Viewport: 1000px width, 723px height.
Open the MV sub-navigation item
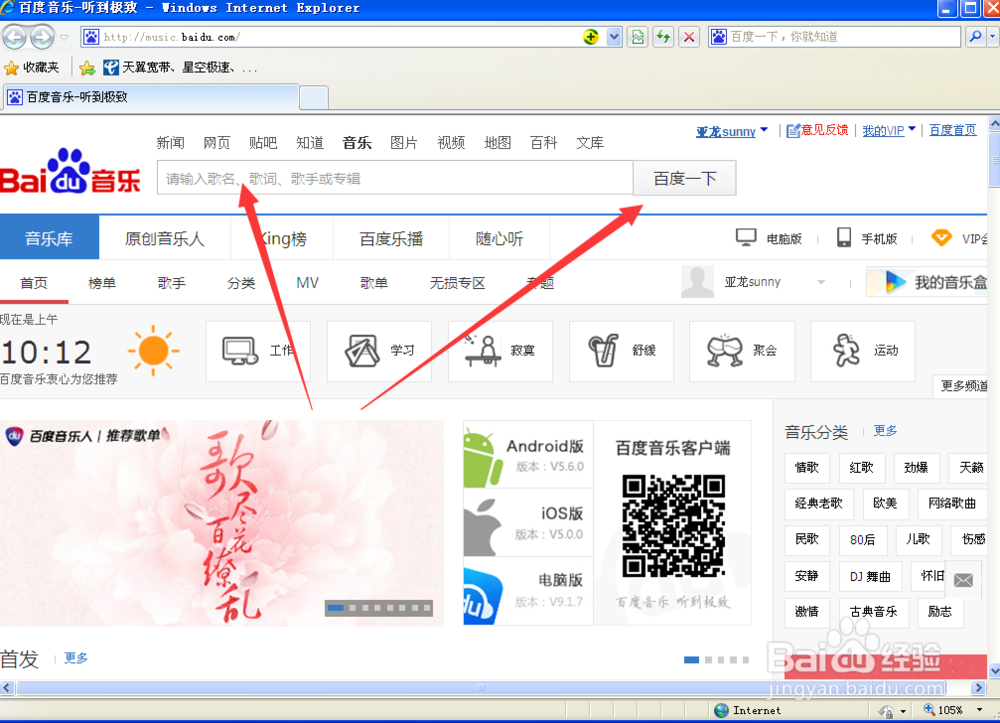click(x=307, y=282)
